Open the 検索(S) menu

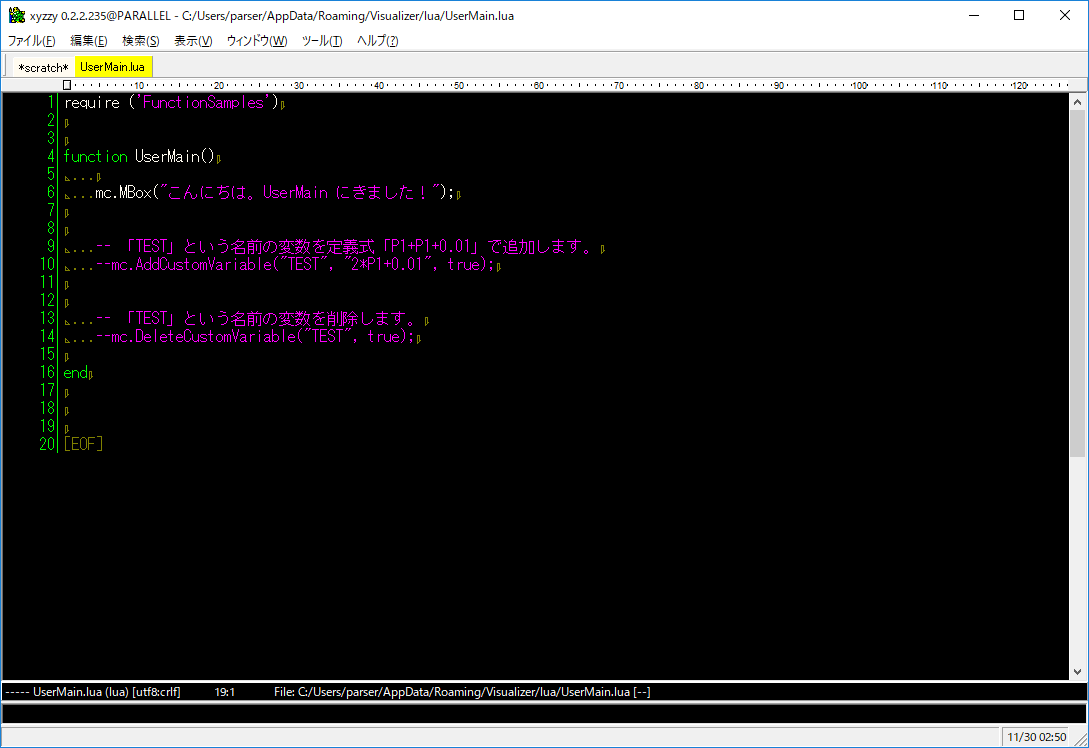tap(140, 41)
